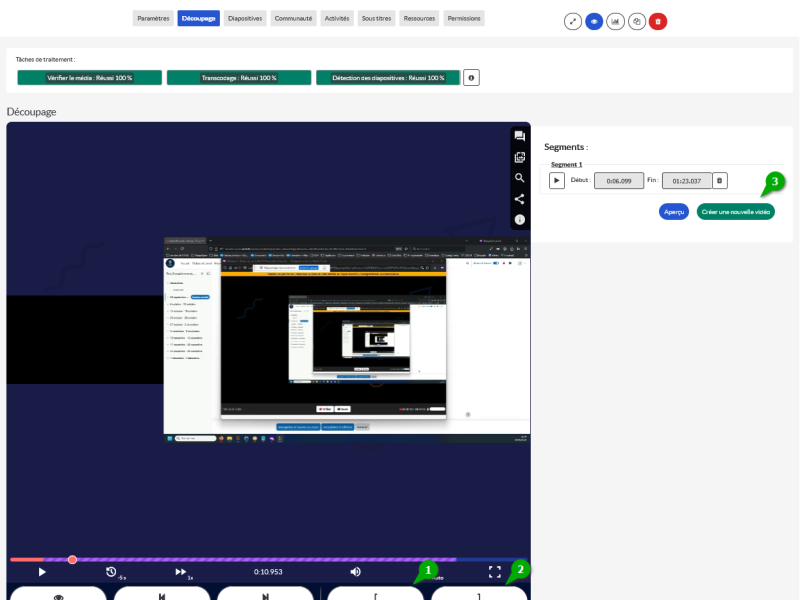The height and width of the screenshot is (600, 800).
Task: Delete Segment 1 with trash icon
Action: coord(720,181)
